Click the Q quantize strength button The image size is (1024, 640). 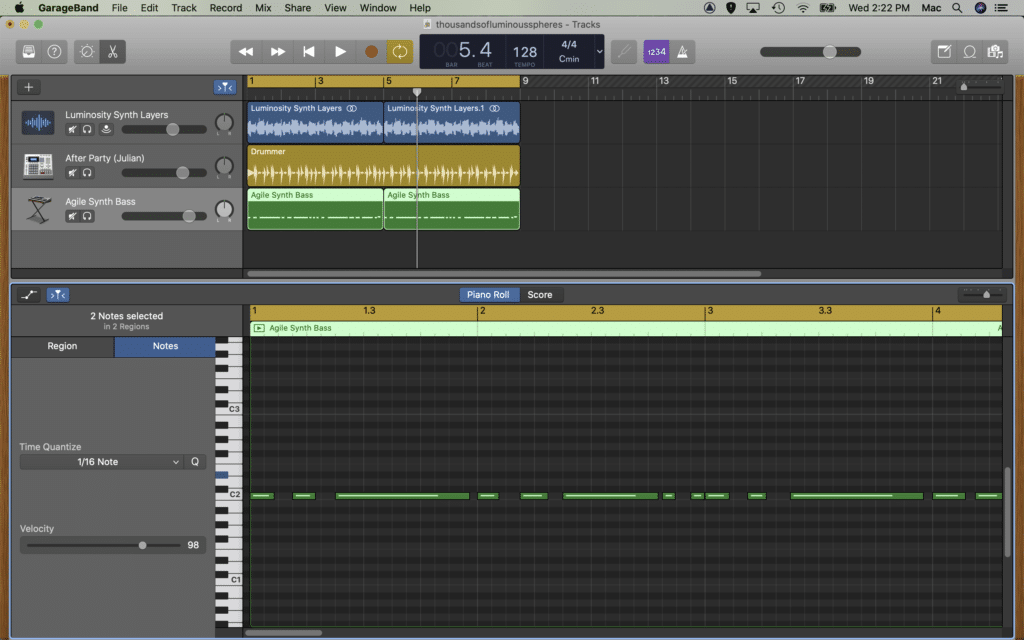[x=193, y=462]
